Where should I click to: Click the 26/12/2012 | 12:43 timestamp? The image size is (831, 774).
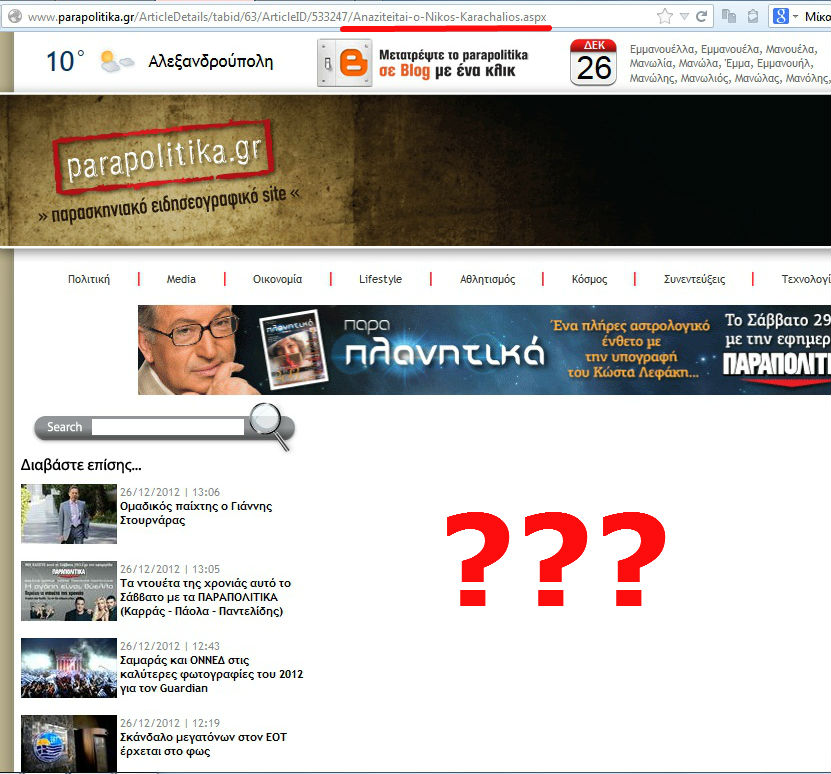(x=170, y=646)
